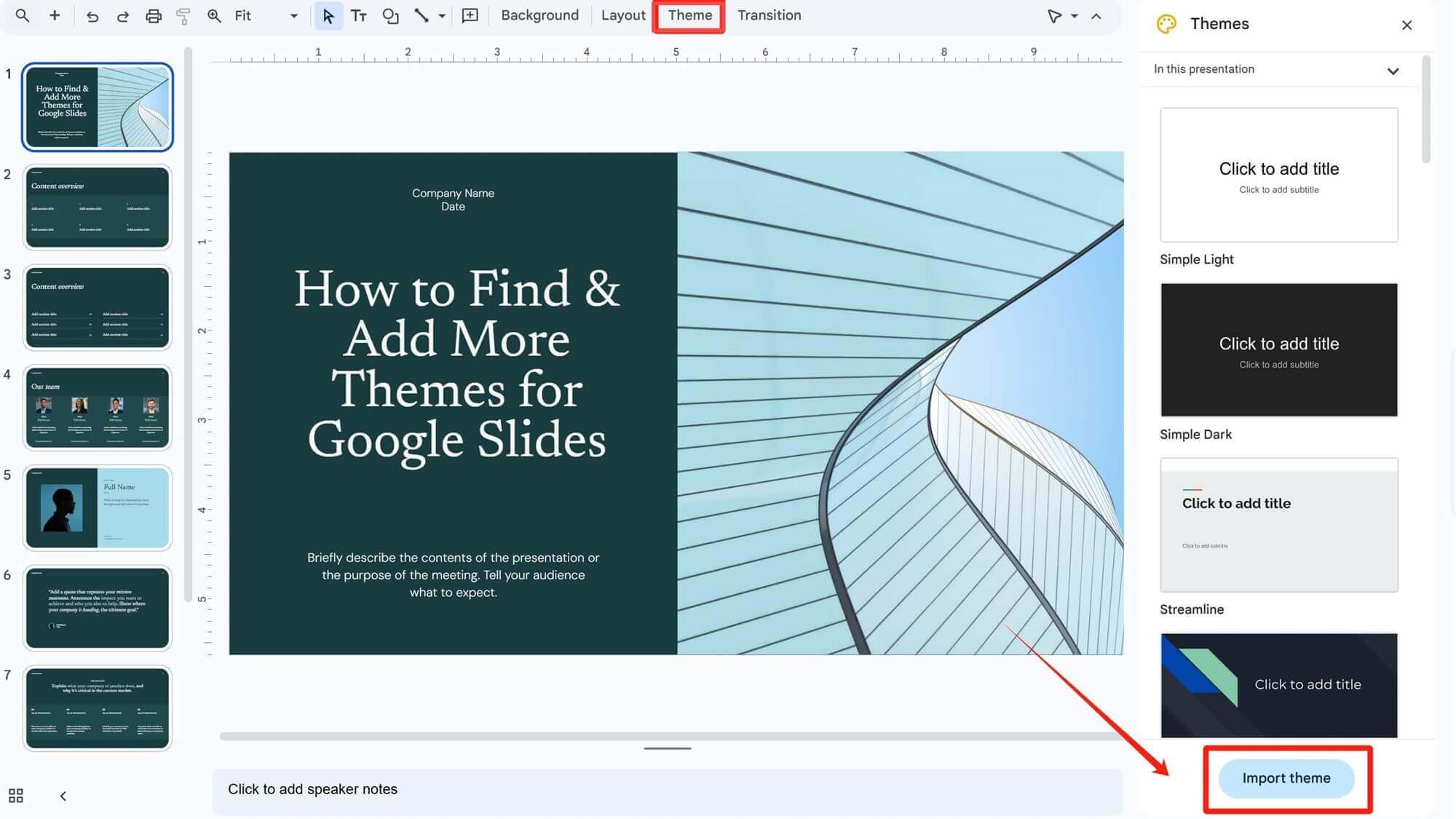Add a new slide with plus icon
The image size is (1456, 819).
pyautogui.click(x=55, y=15)
